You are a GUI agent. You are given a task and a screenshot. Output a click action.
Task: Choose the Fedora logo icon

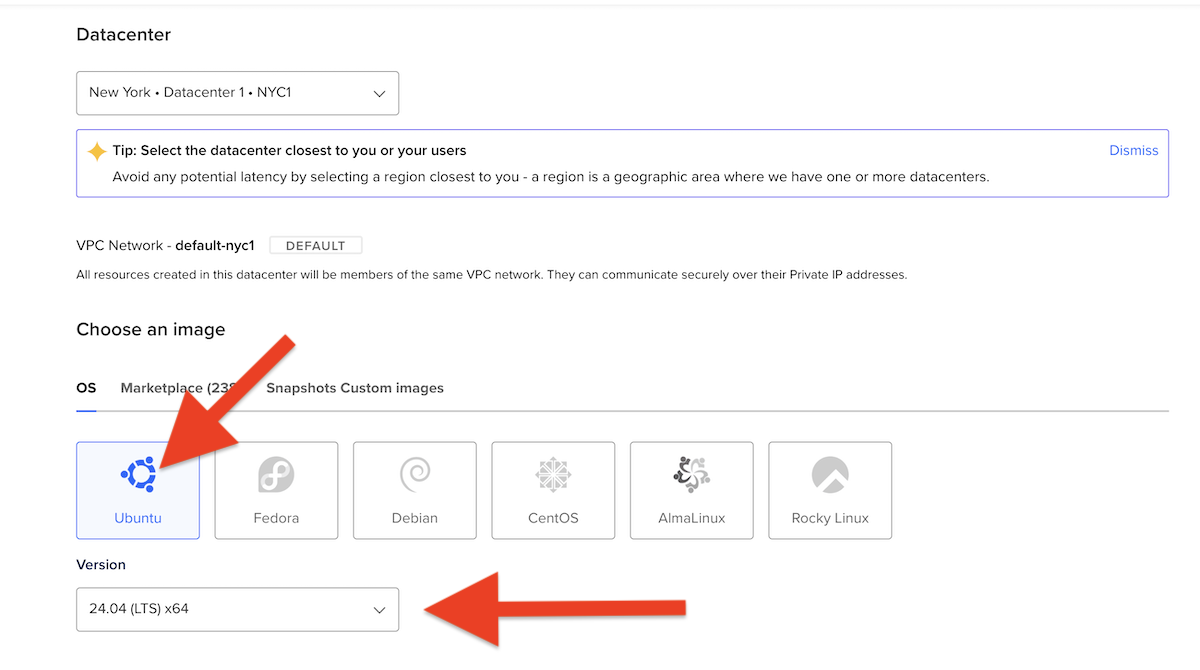tap(276, 475)
